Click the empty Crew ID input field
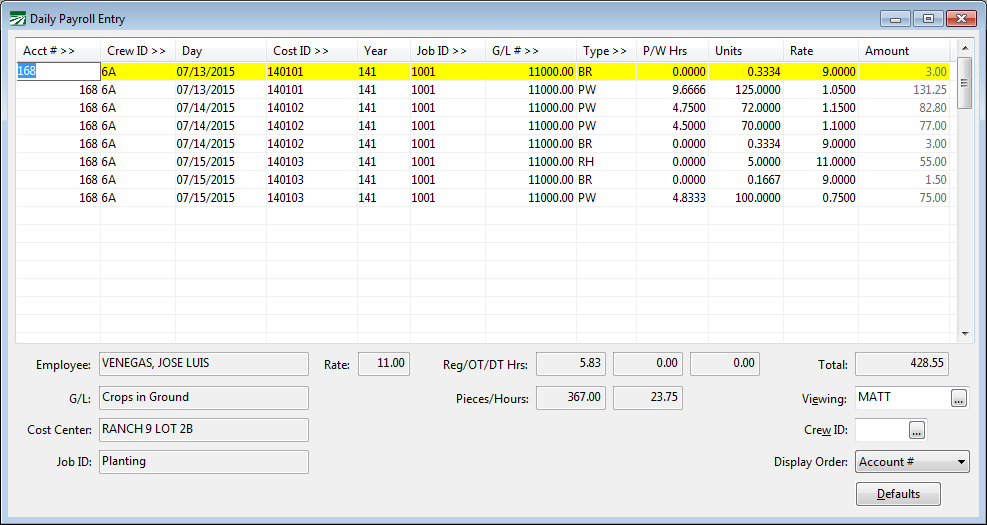This screenshot has width=987, height=525. click(x=881, y=430)
